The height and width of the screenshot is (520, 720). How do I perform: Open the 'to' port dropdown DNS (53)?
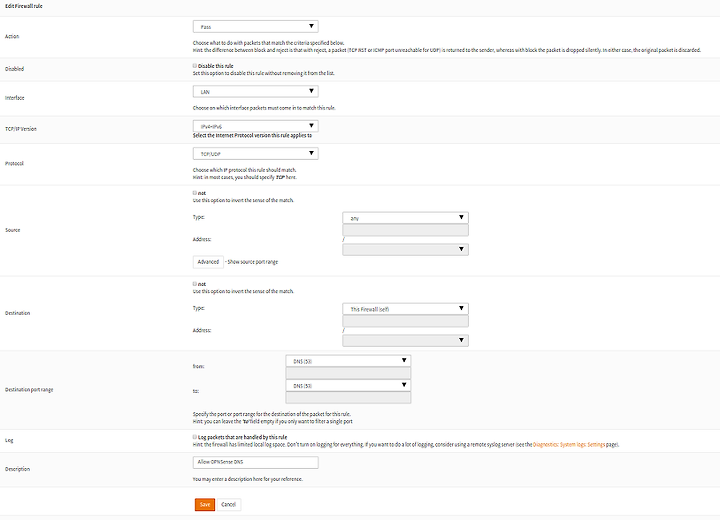[x=348, y=385]
